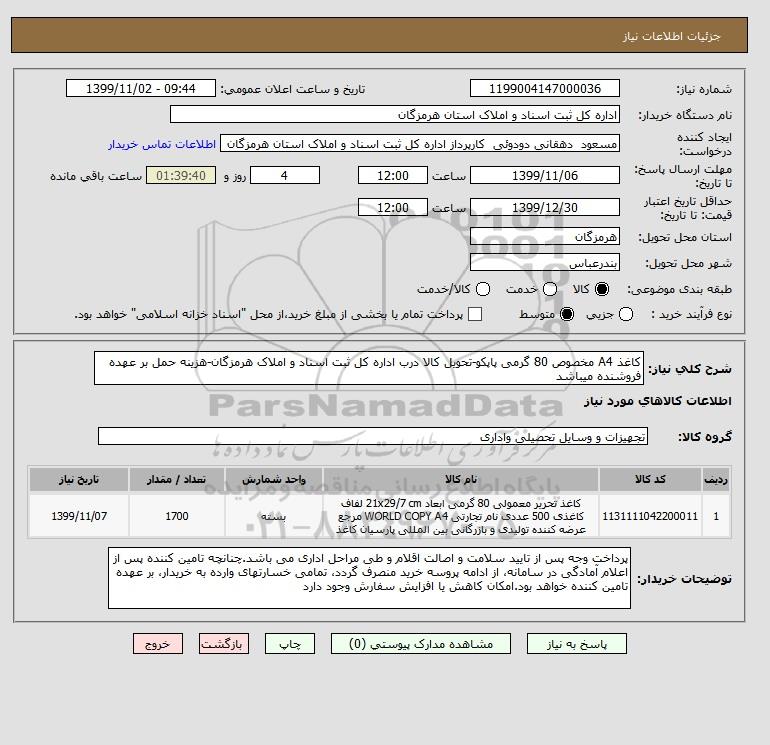The width and height of the screenshot is (770, 745).
Task: Click the row number 1 cell
Action: pyautogui.click(x=716, y=516)
